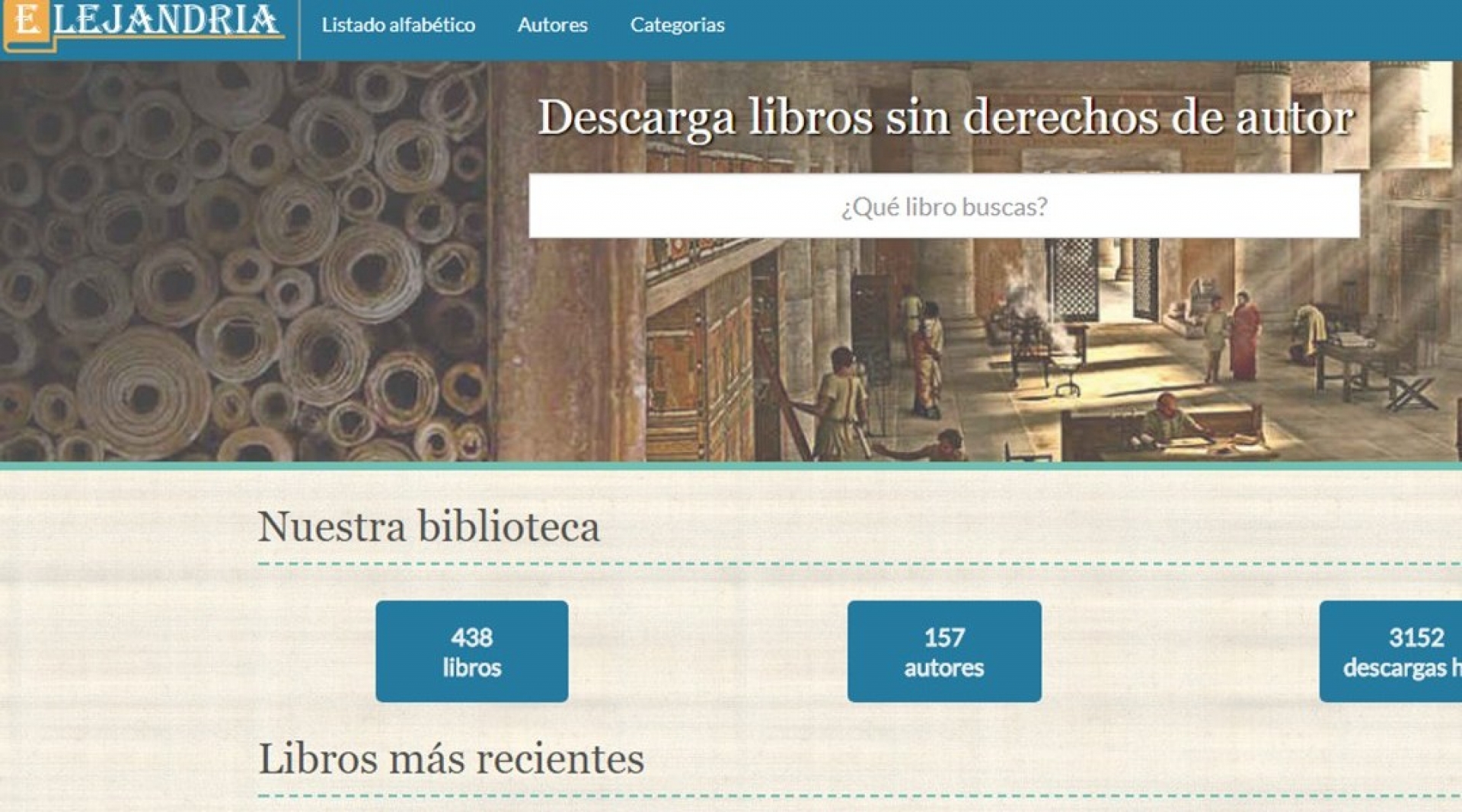Open the Listado alfabético menu item
Screen dimensions: 1462x812
point(398,25)
